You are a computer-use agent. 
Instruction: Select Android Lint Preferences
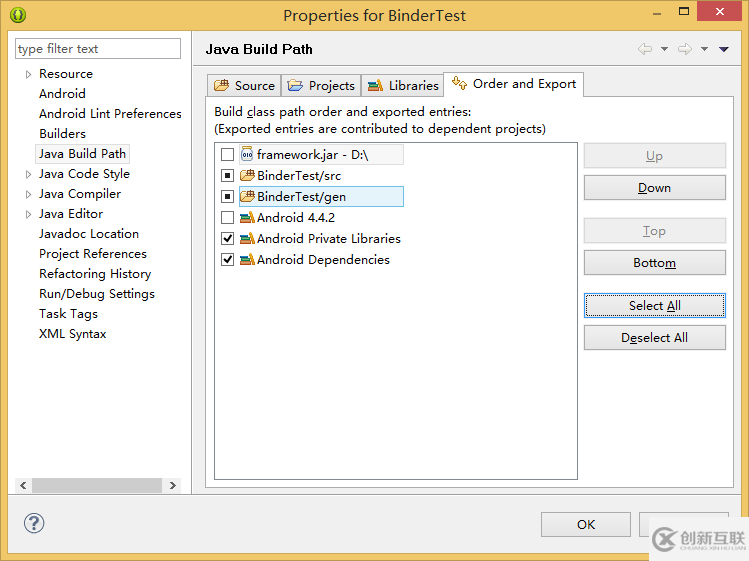point(110,114)
